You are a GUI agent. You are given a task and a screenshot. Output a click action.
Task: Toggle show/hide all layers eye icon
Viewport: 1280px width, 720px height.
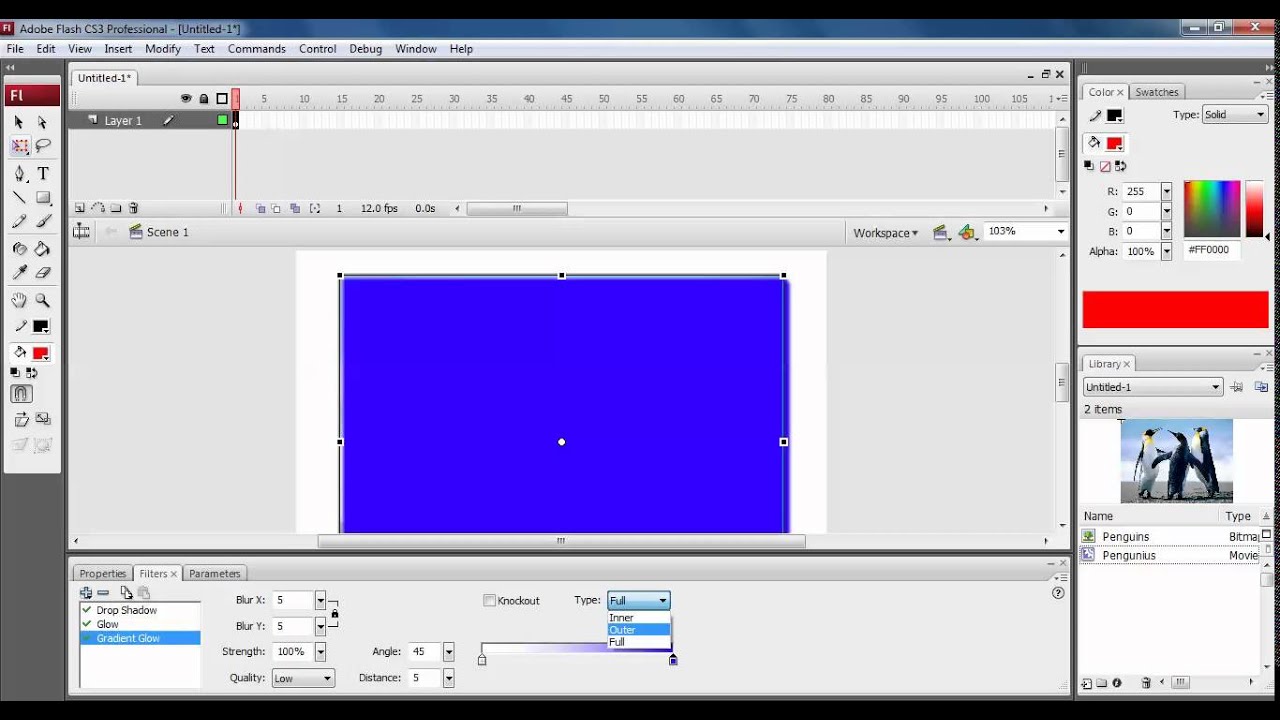pyautogui.click(x=186, y=98)
